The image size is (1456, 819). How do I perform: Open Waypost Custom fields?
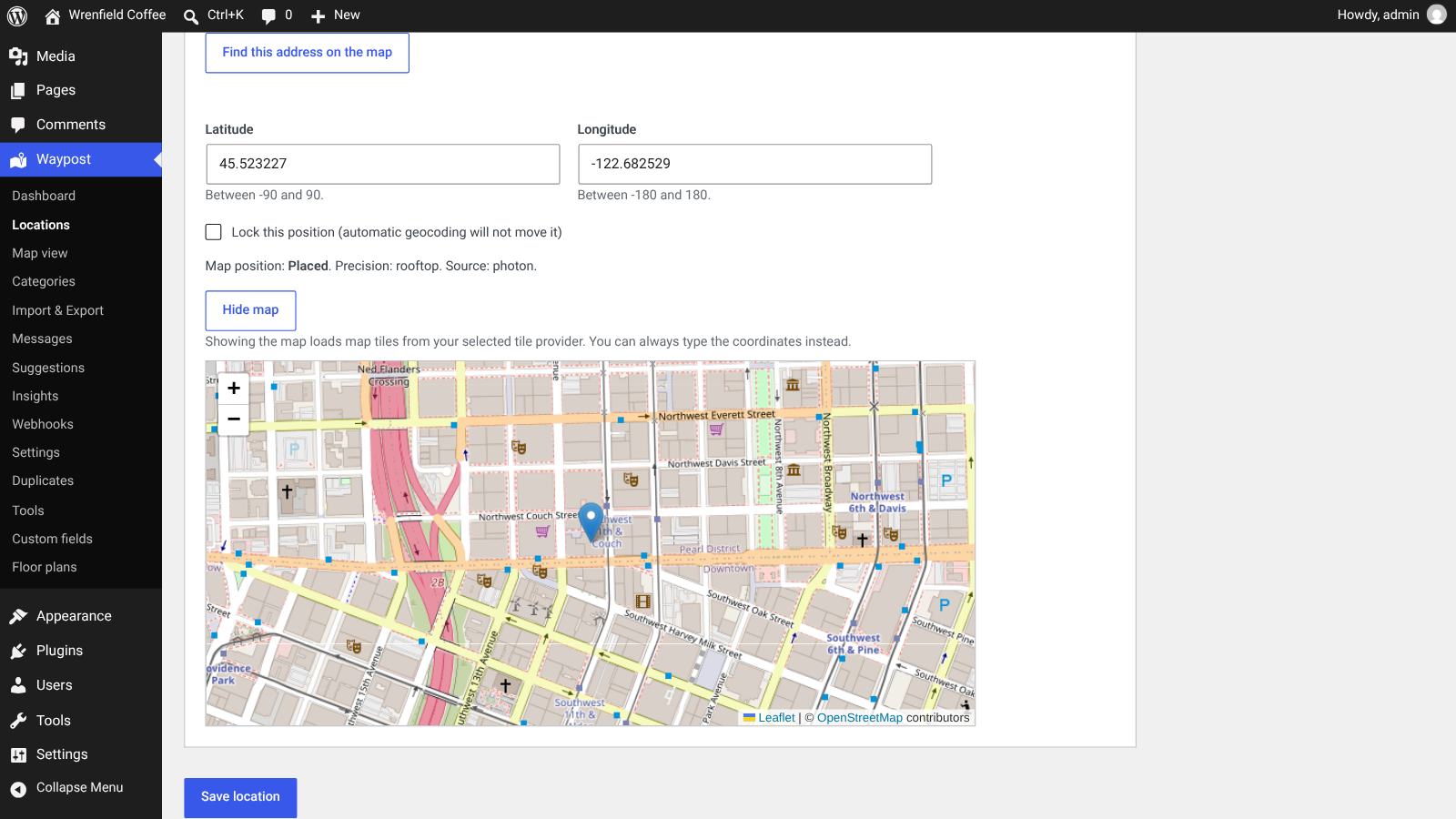point(53,539)
